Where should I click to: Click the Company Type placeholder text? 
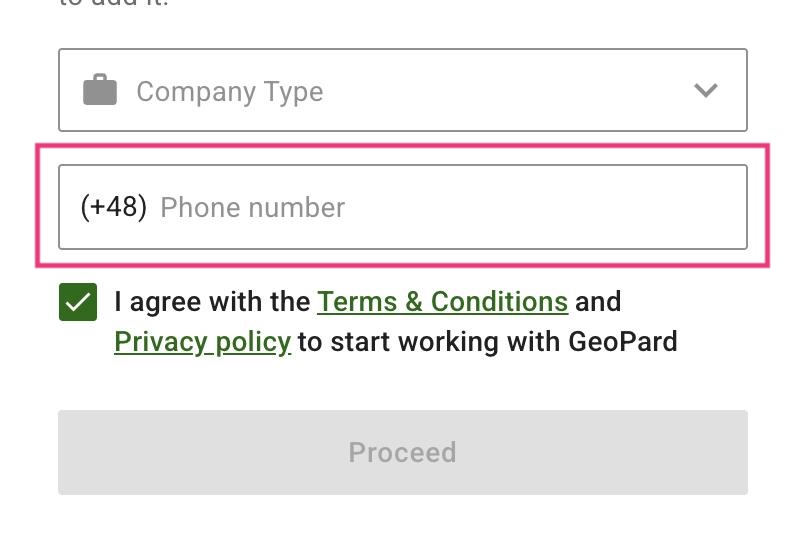[x=229, y=92]
